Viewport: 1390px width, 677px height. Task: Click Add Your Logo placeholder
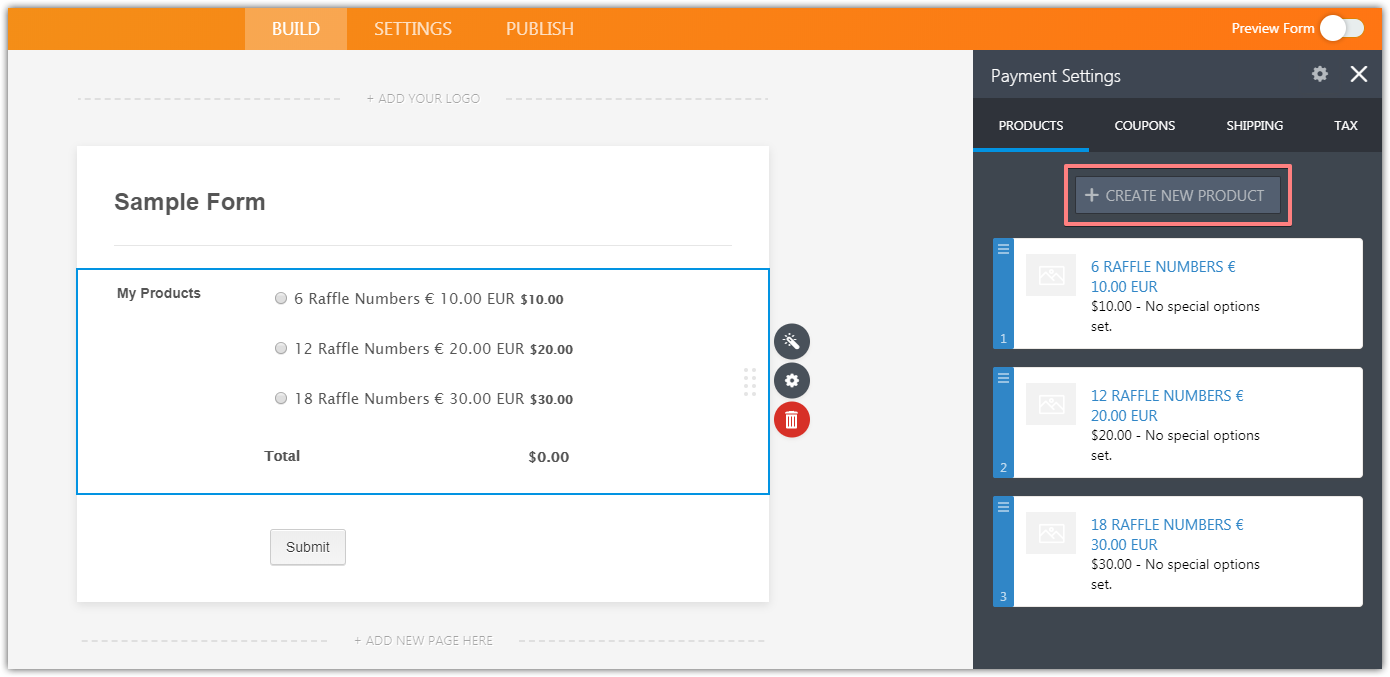[x=423, y=99]
